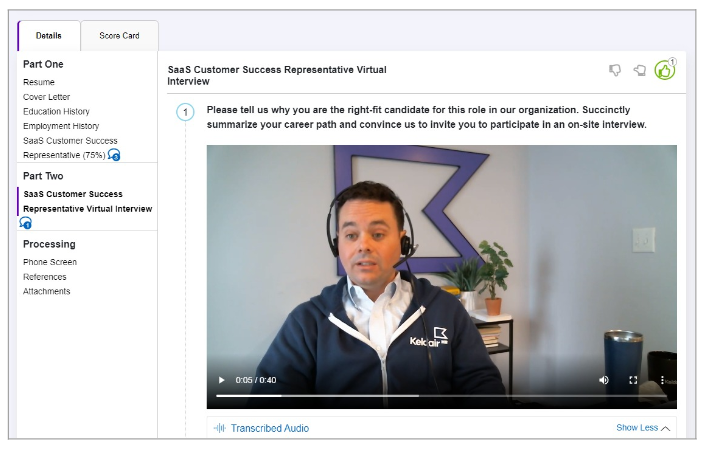The width and height of the screenshot is (708, 449).
Task: Enter fullscreen video mode
Action: pos(633,380)
